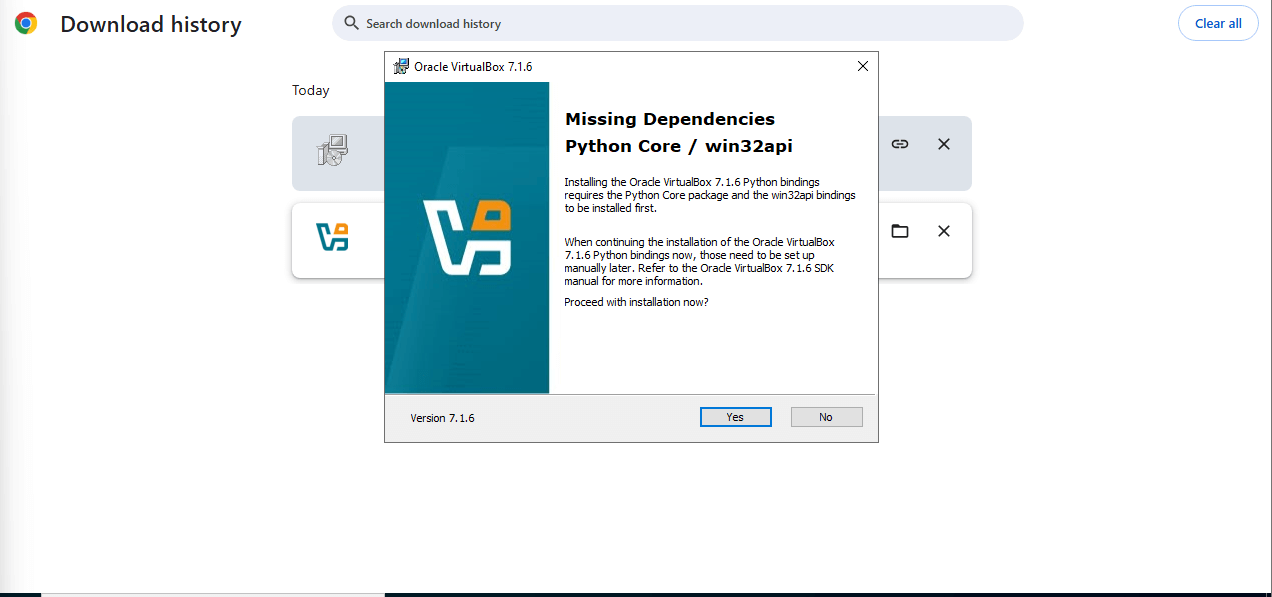Remove the first download item from list

point(943,144)
